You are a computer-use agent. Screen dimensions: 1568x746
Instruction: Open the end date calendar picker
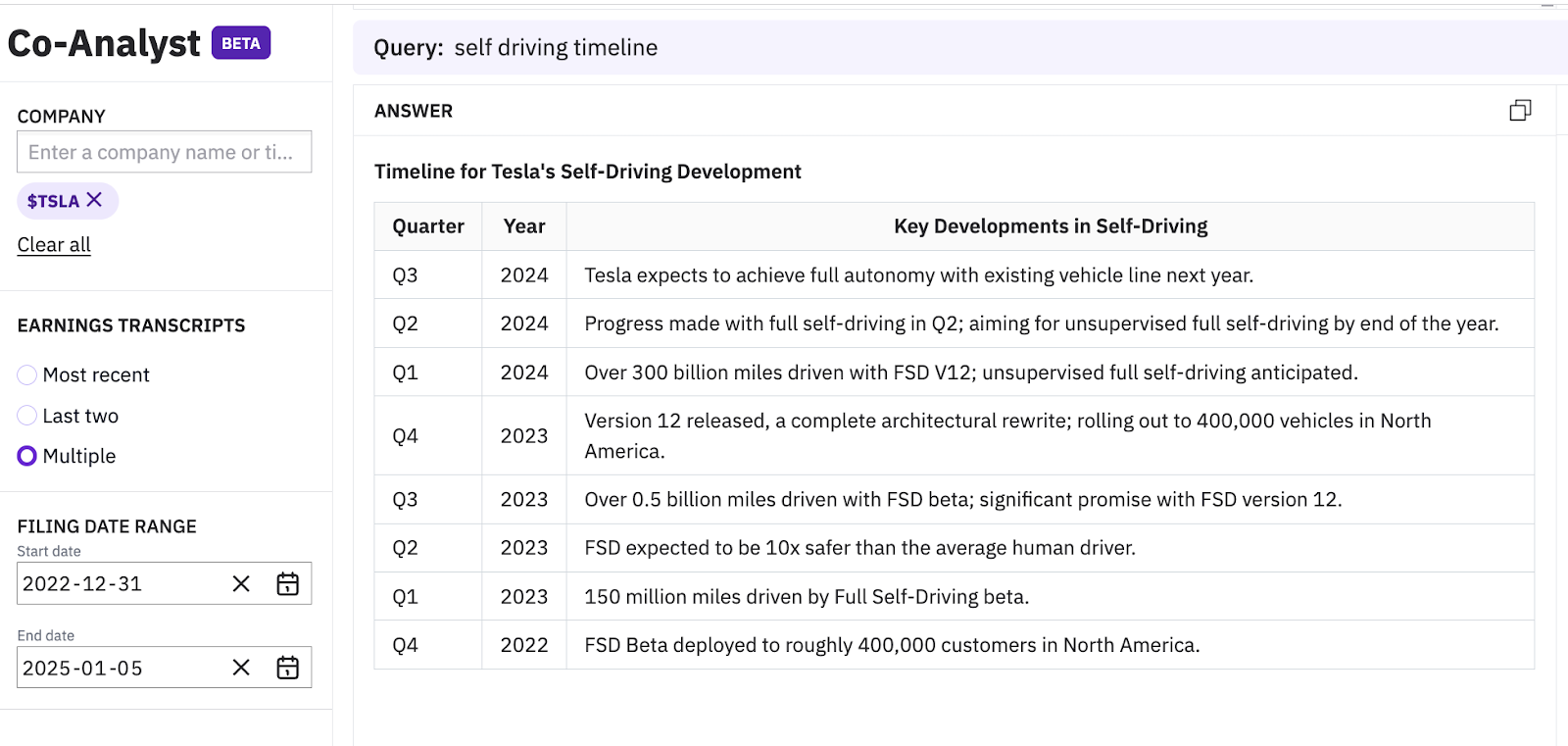[287, 668]
